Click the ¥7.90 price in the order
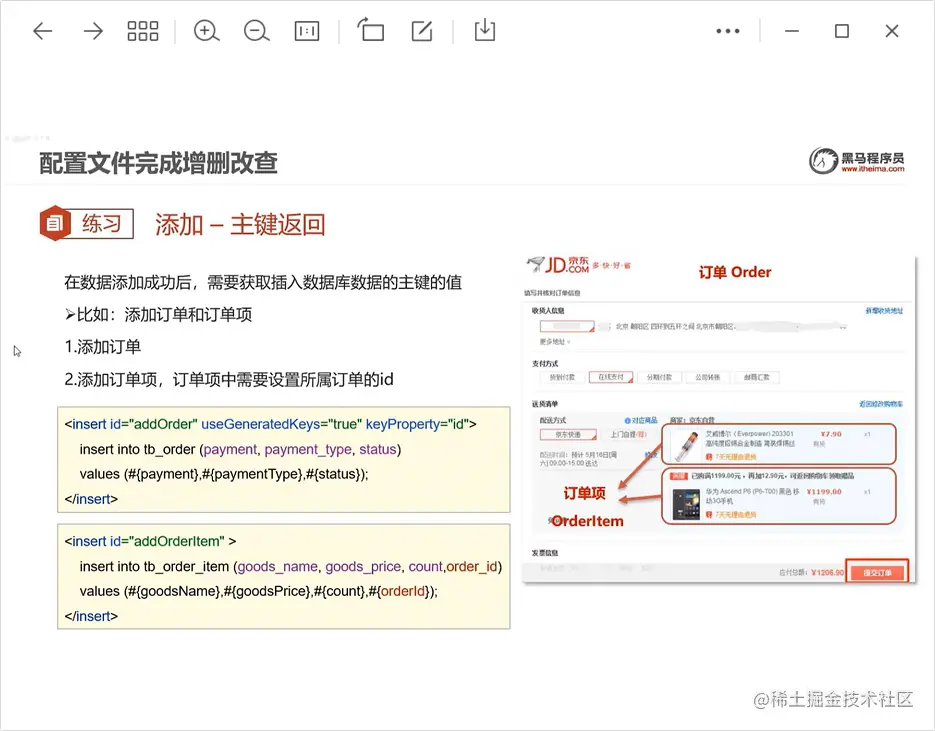This screenshot has height=731, width=935. pyautogui.click(x=831, y=434)
